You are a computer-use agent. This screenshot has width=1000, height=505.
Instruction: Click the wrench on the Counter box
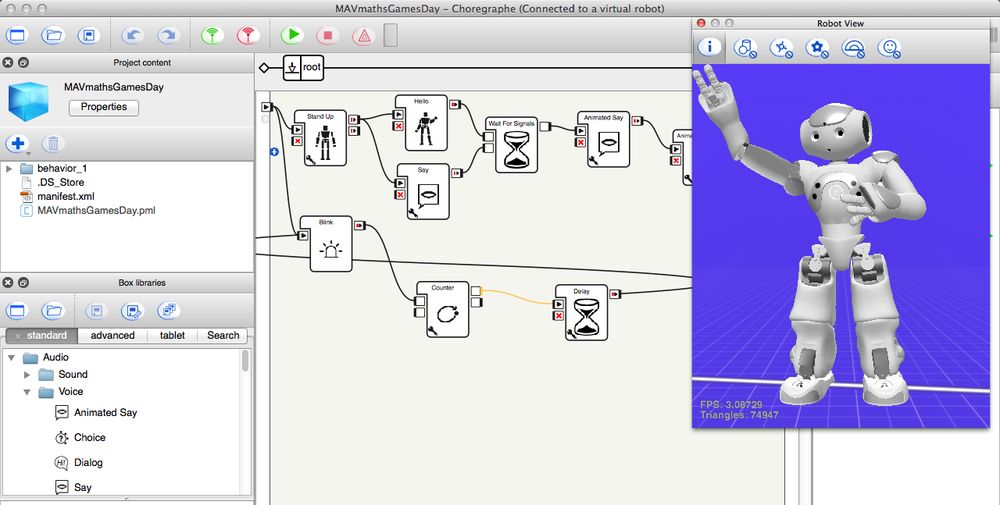pos(434,329)
